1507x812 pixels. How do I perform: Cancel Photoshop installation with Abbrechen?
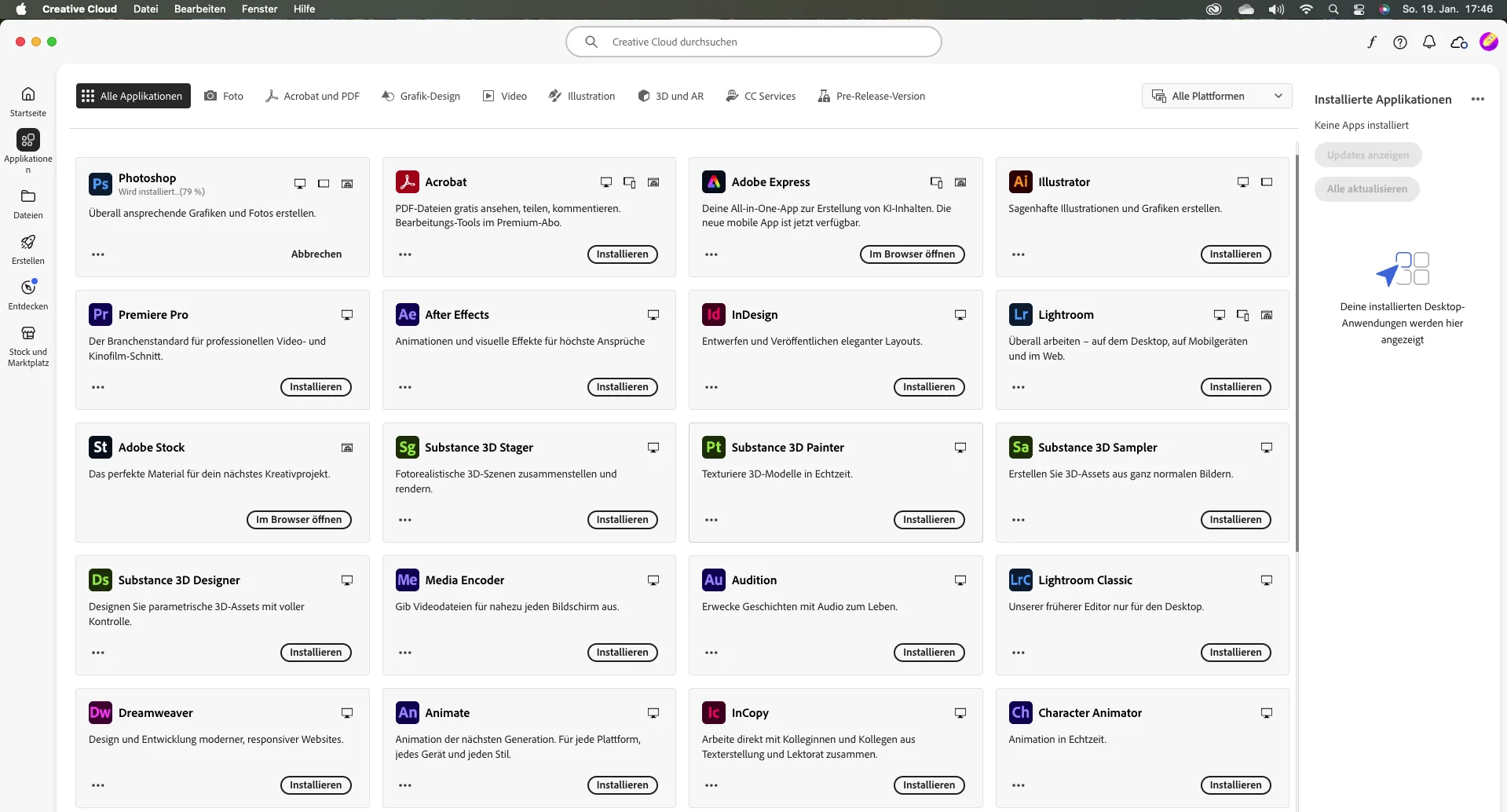[316, 254]
